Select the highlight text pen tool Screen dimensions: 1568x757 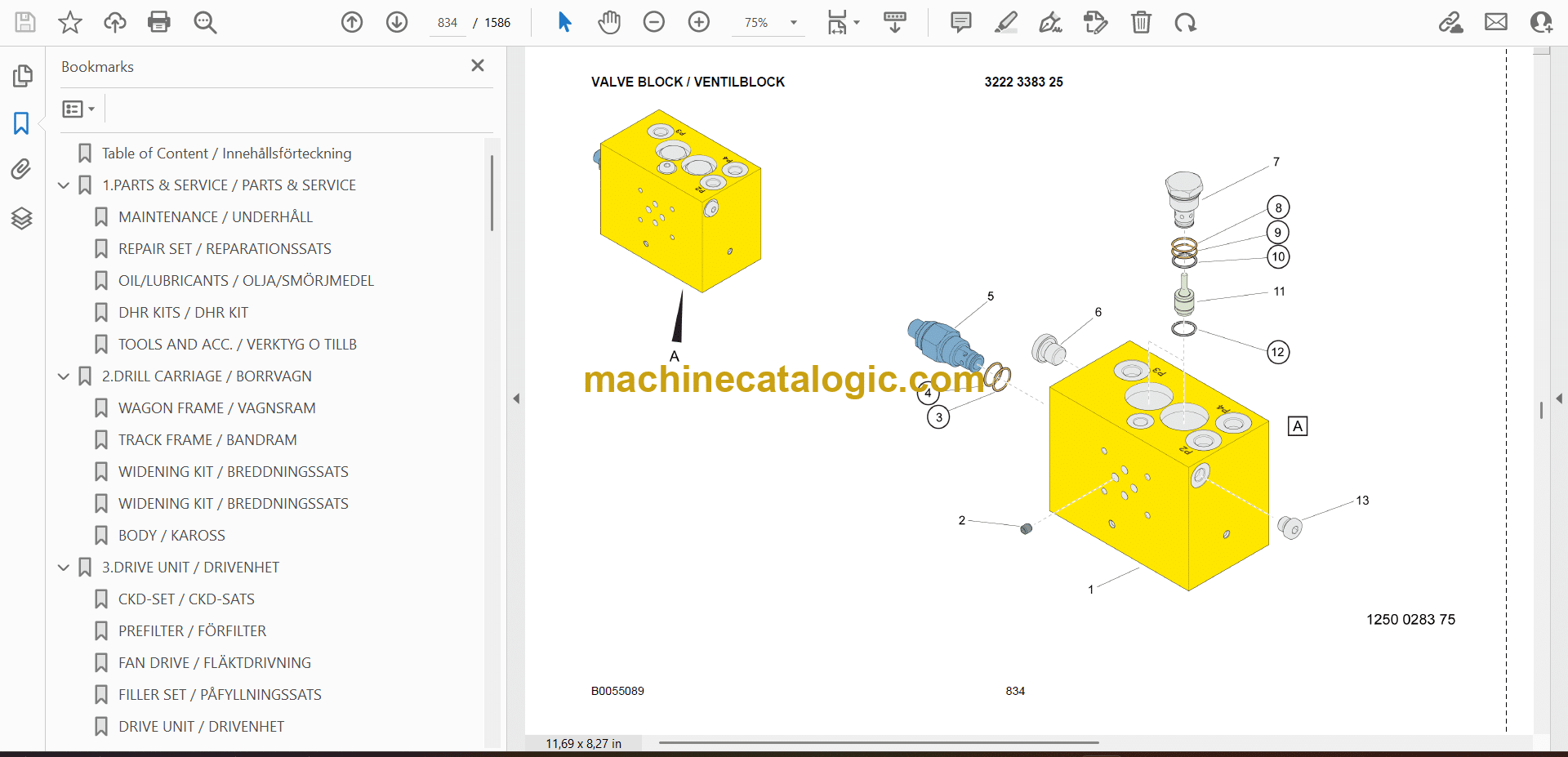pyautogui.click(x=1005, y=22)
